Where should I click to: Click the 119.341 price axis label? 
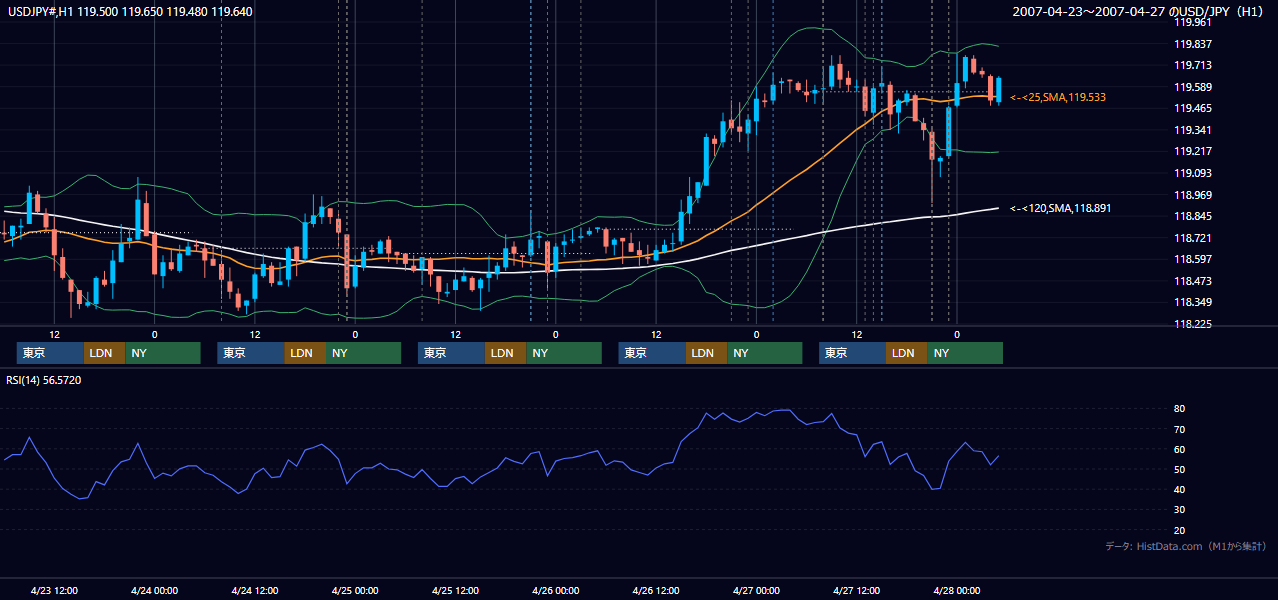click(x=1193, y=130)
